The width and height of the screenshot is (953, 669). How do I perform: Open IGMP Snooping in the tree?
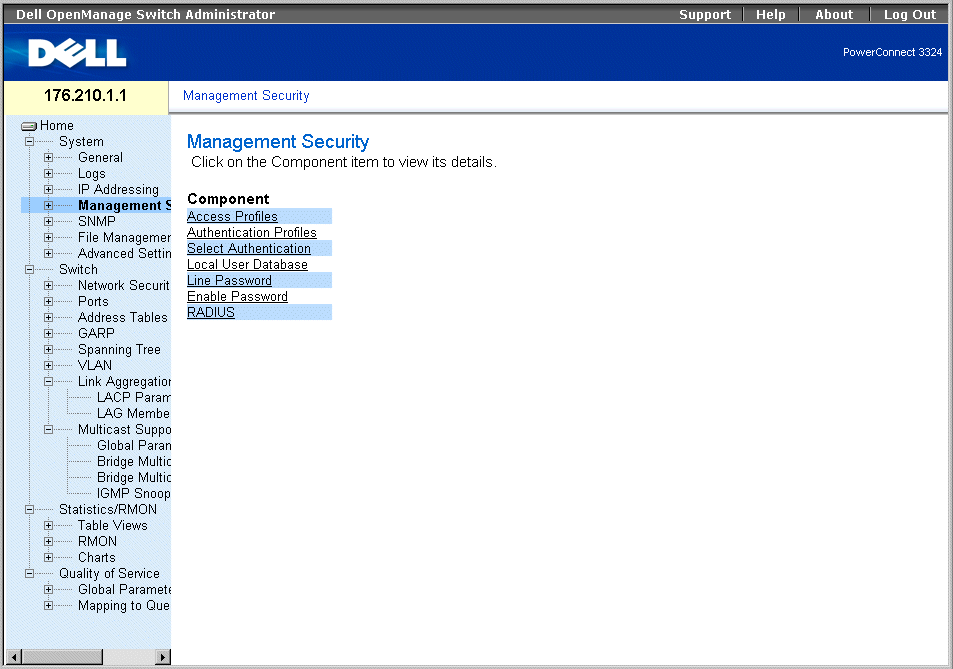click(x=134, y=493)
